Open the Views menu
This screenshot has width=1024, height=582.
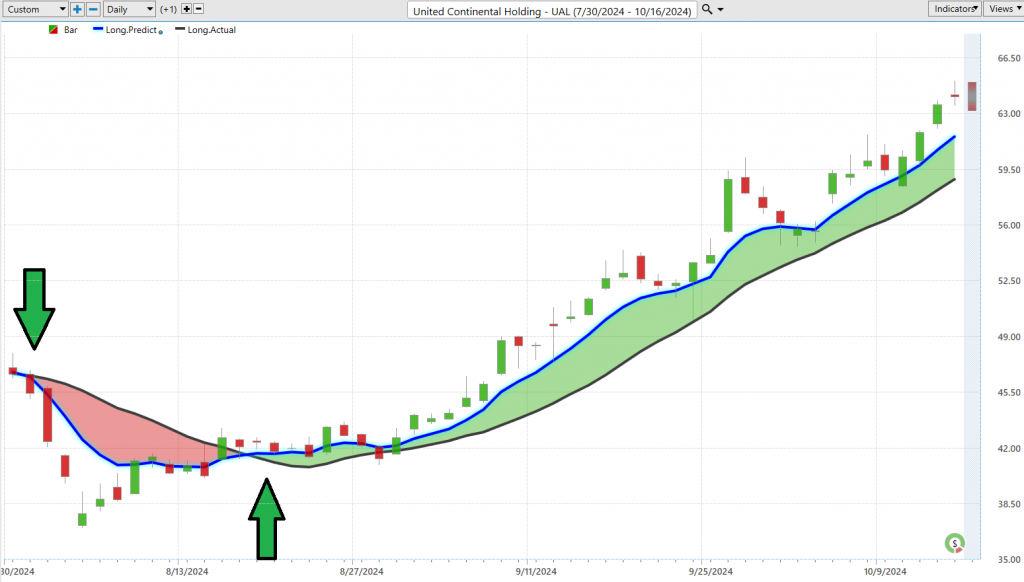click(1003, 9)
